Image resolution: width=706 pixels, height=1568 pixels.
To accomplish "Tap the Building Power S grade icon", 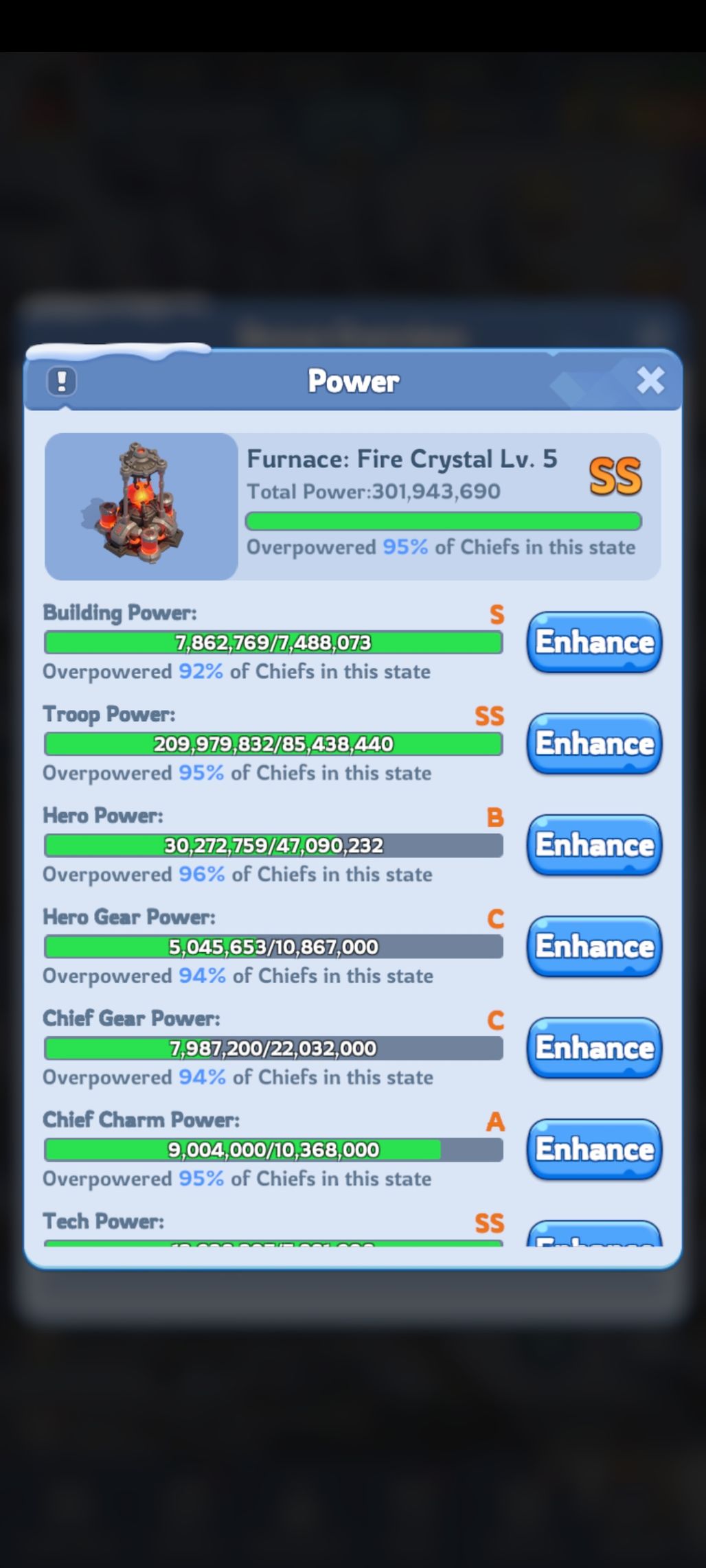I will (x=497, y=614).
